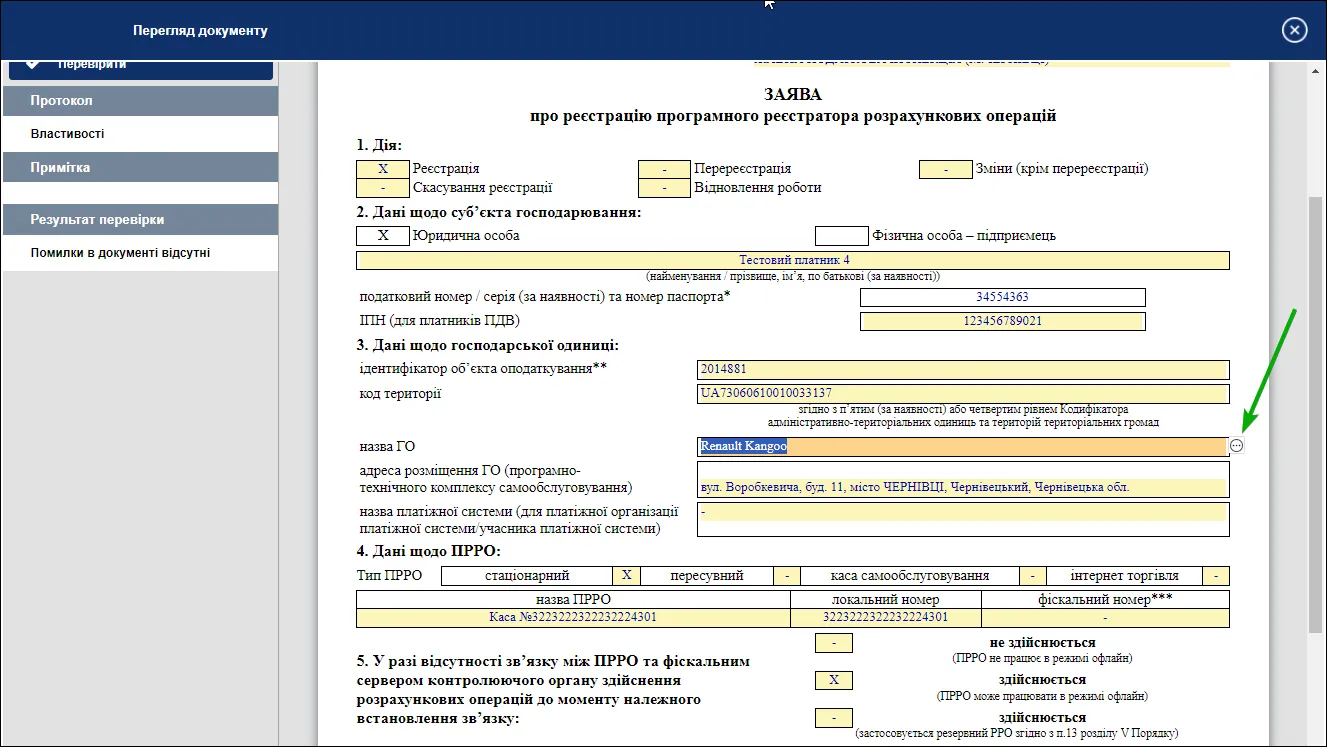Mark the Перереєстрація checkbox
The width and height of the screenshot is (1327, 747).
pos(665,169)
